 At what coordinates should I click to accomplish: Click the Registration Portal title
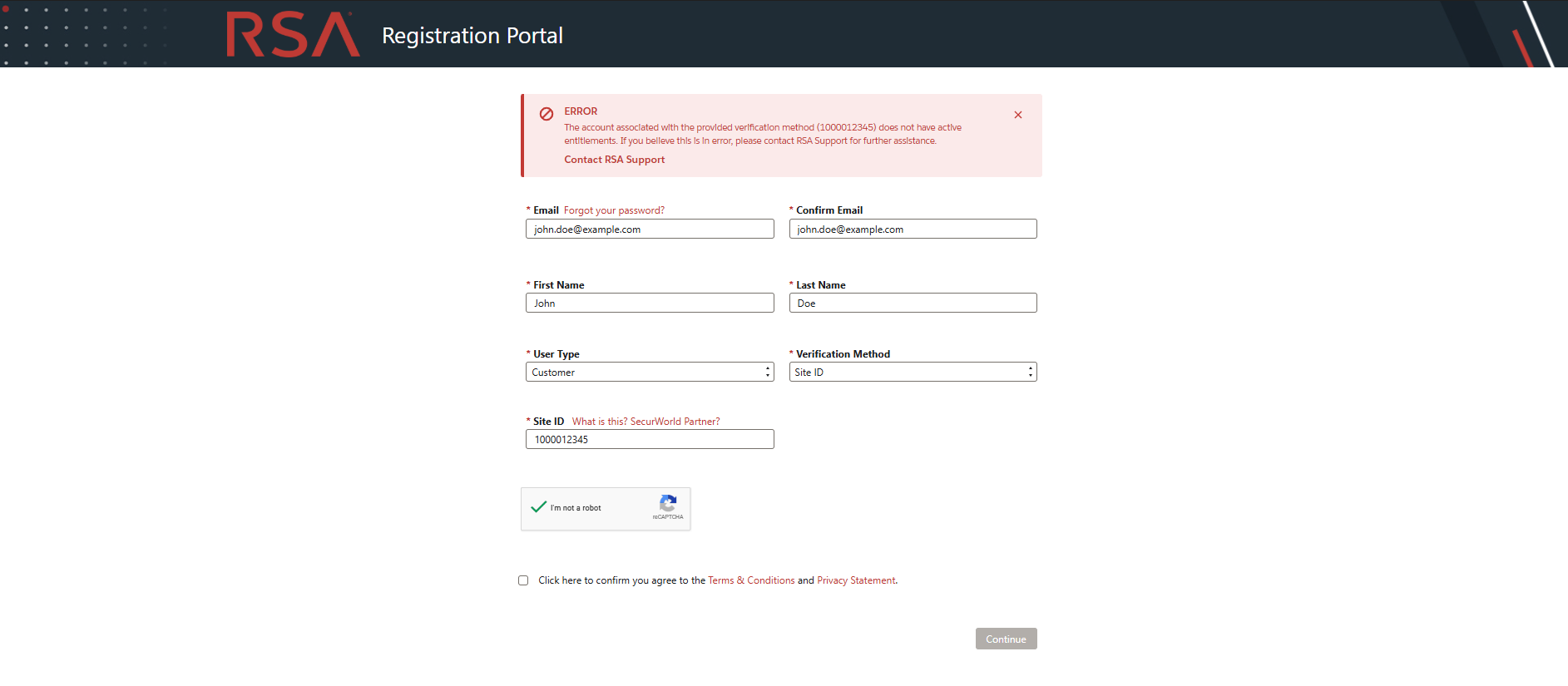(x=472, y=36)
